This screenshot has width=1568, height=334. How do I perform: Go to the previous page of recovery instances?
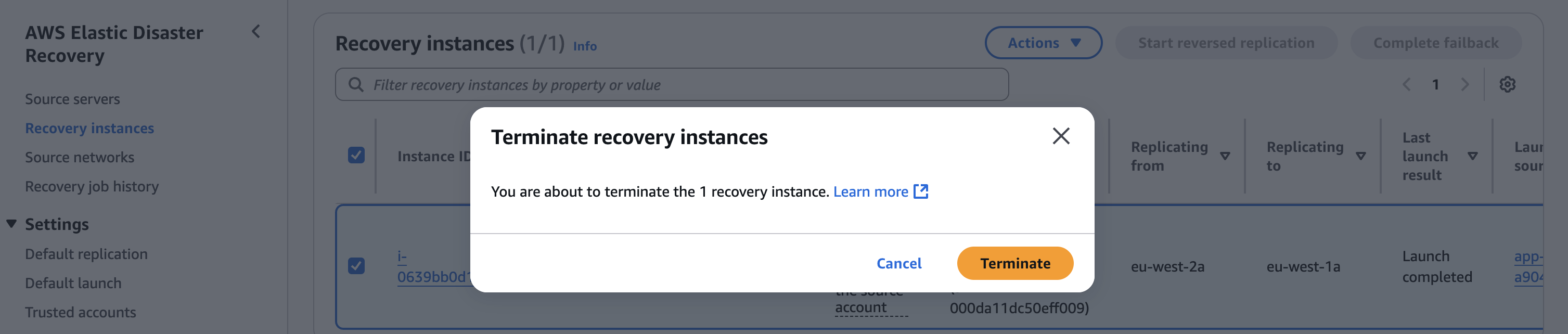coord(1407,85)
